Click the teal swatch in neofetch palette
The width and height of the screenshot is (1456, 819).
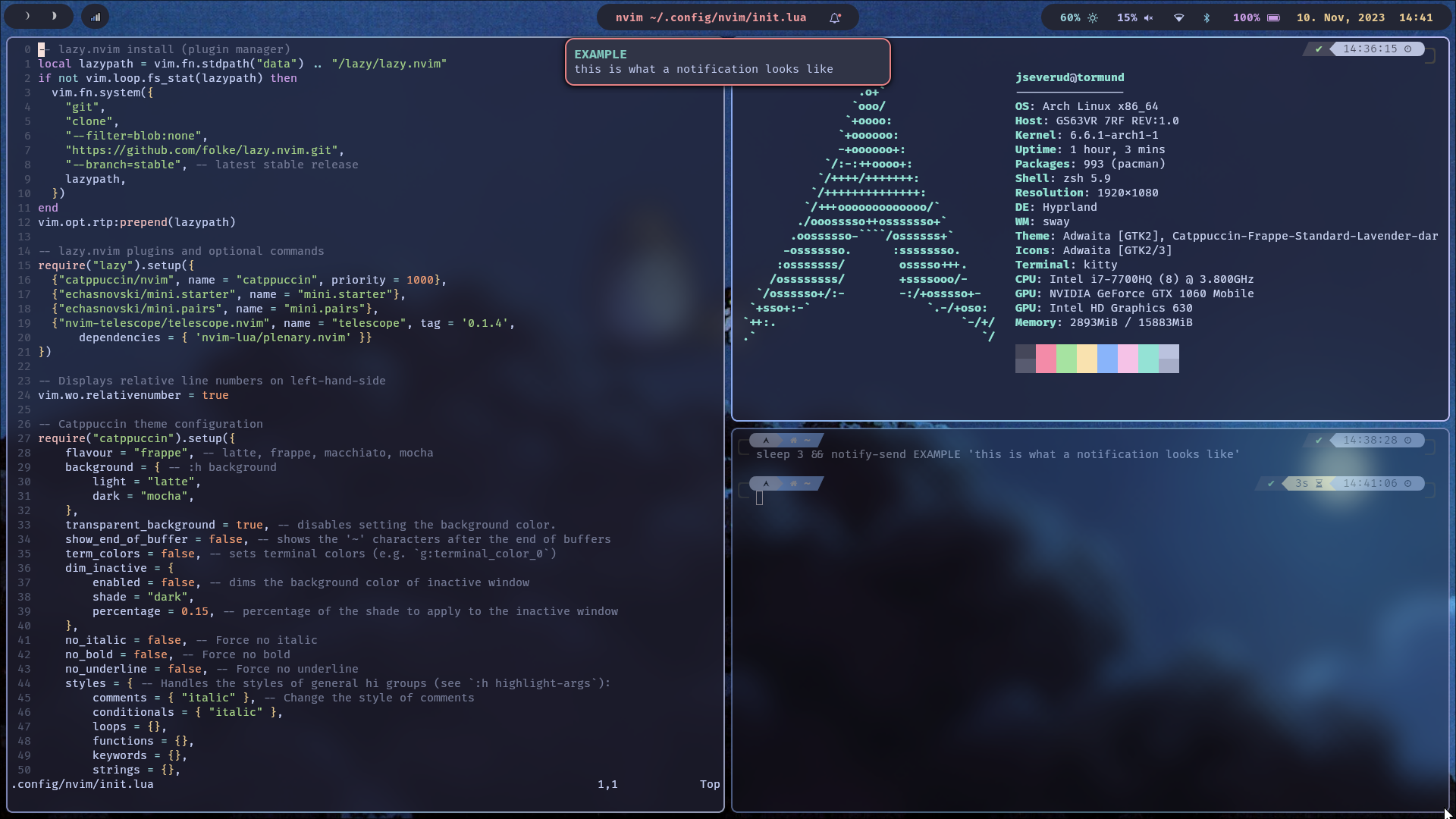point(1148,359)
